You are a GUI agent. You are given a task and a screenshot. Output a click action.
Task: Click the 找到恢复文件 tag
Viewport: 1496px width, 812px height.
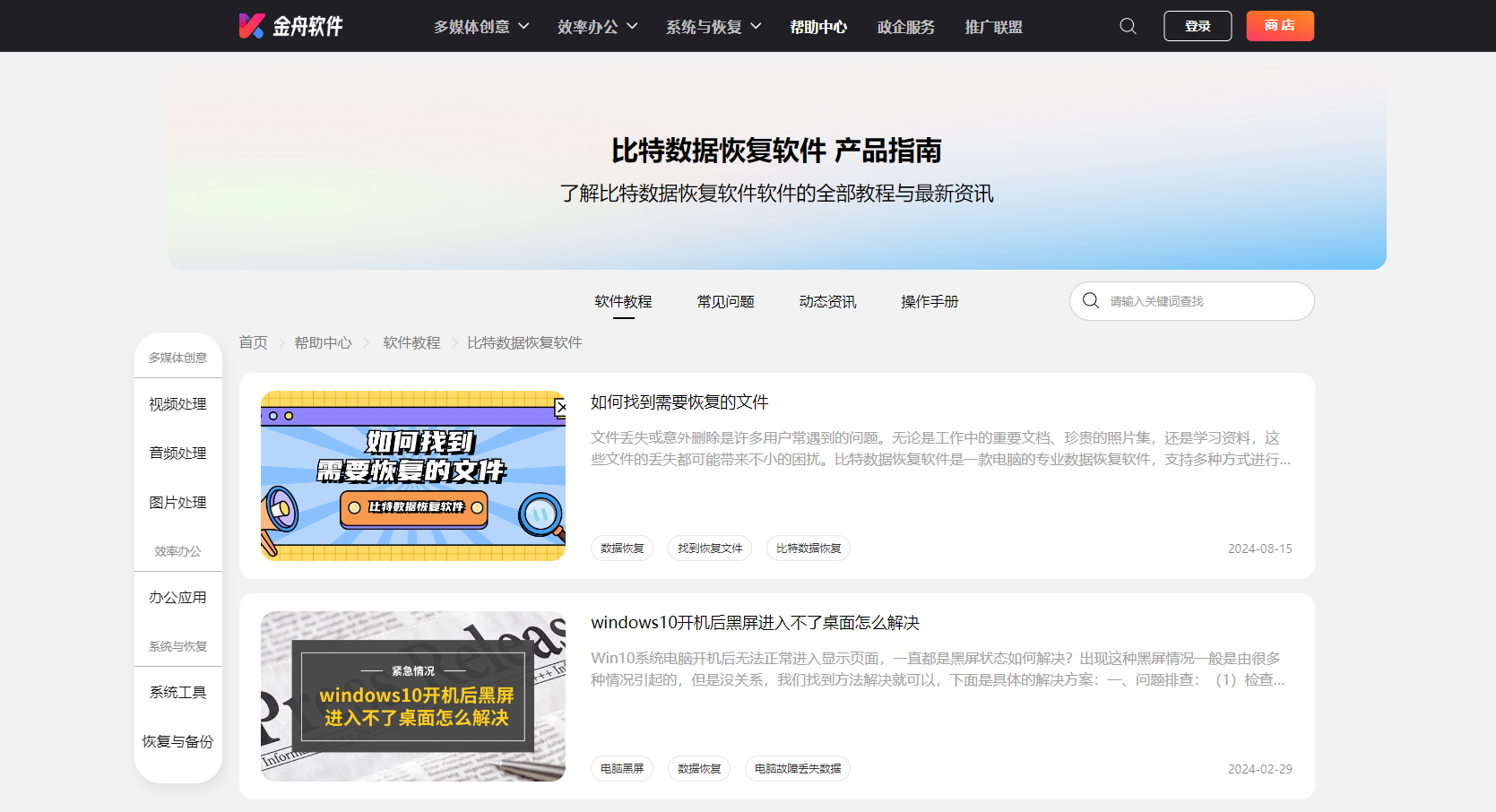point(710,549)
